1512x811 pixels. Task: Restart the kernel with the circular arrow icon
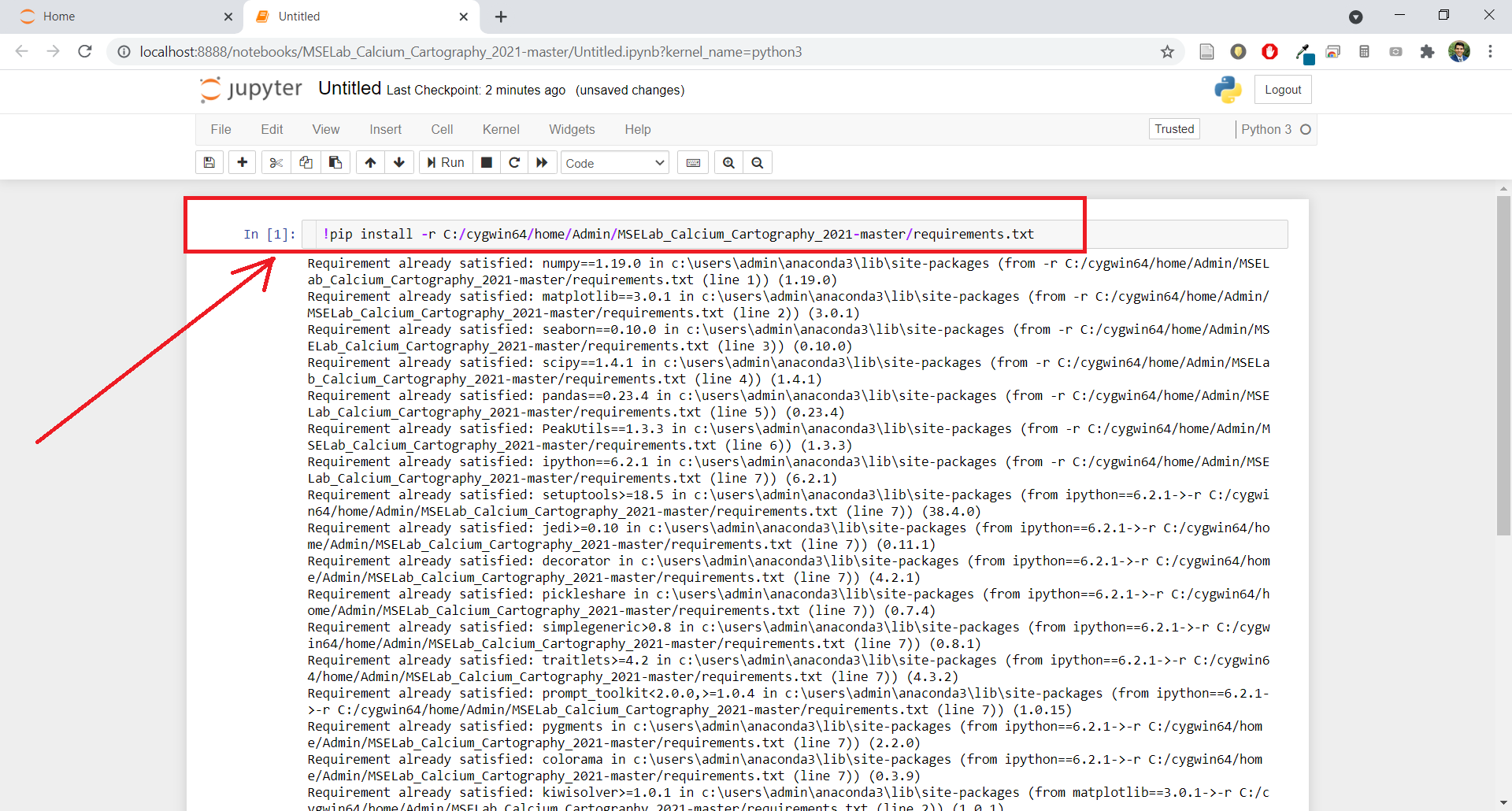tap(514, 162)
